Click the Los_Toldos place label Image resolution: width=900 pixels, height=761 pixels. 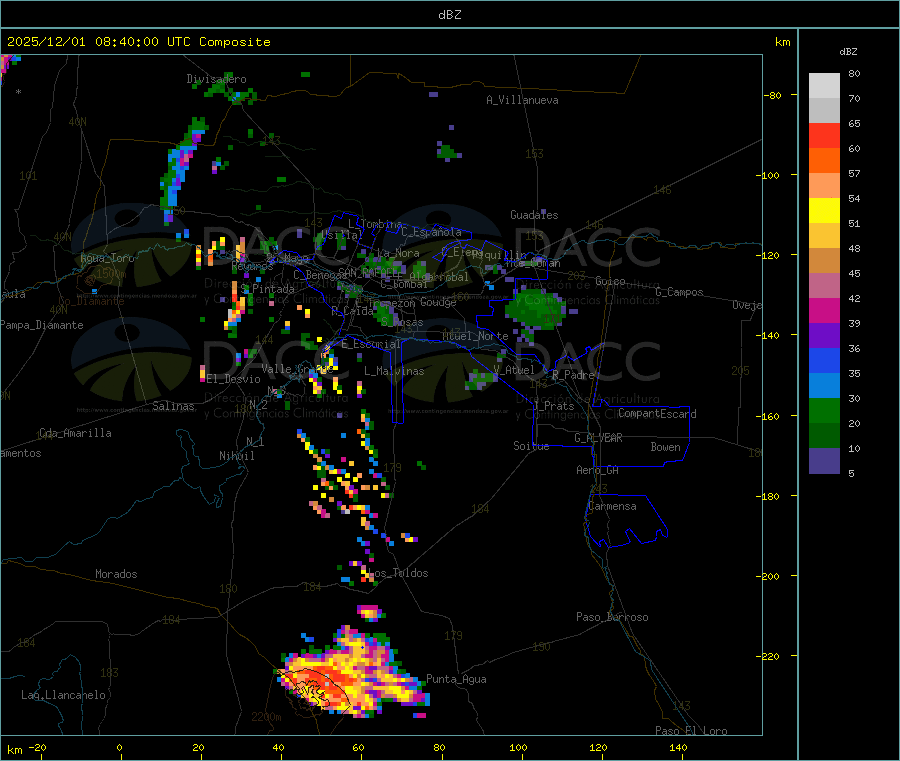[x=398, y=573]
